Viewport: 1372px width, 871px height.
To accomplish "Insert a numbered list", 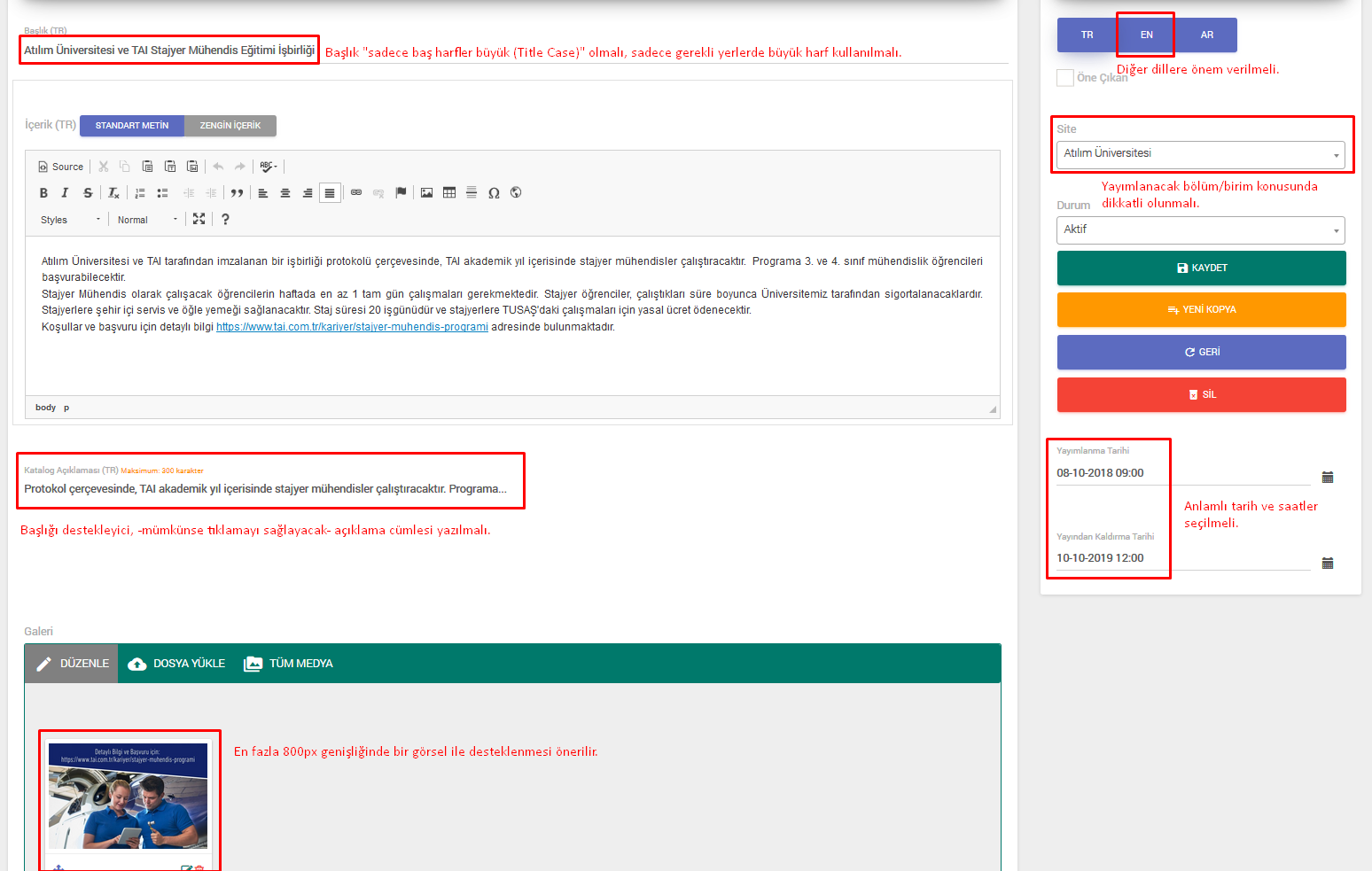I will pyautogui.click(x=140, y=193).
